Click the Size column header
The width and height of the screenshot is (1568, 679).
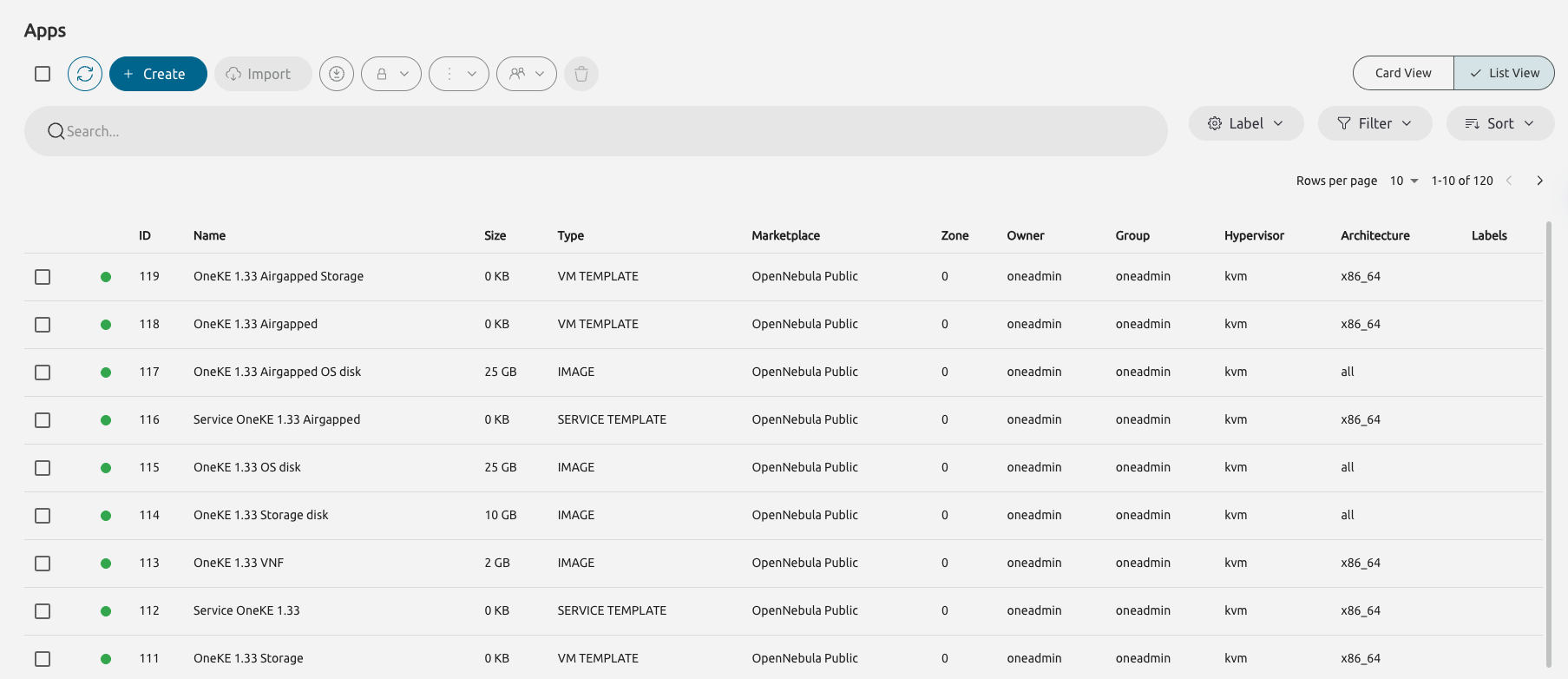(x=495, y=235)
